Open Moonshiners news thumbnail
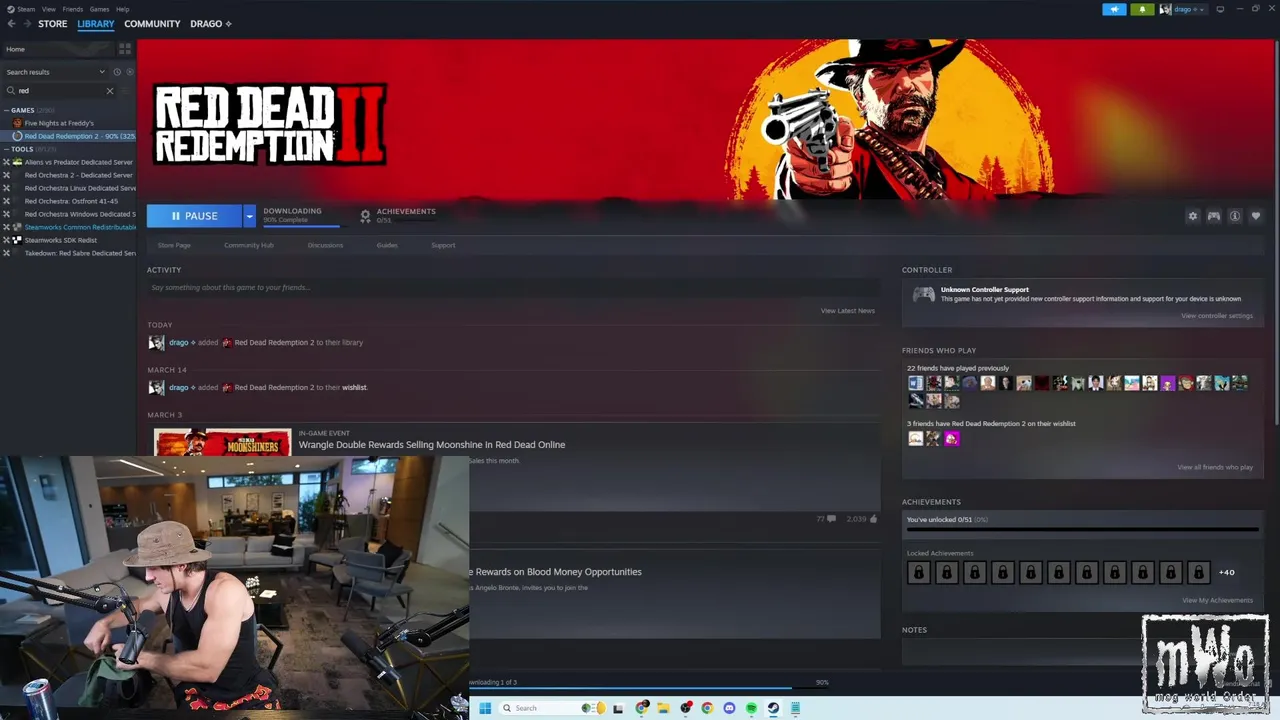This screenshot has width=1280, height=720. click(223, 442)
